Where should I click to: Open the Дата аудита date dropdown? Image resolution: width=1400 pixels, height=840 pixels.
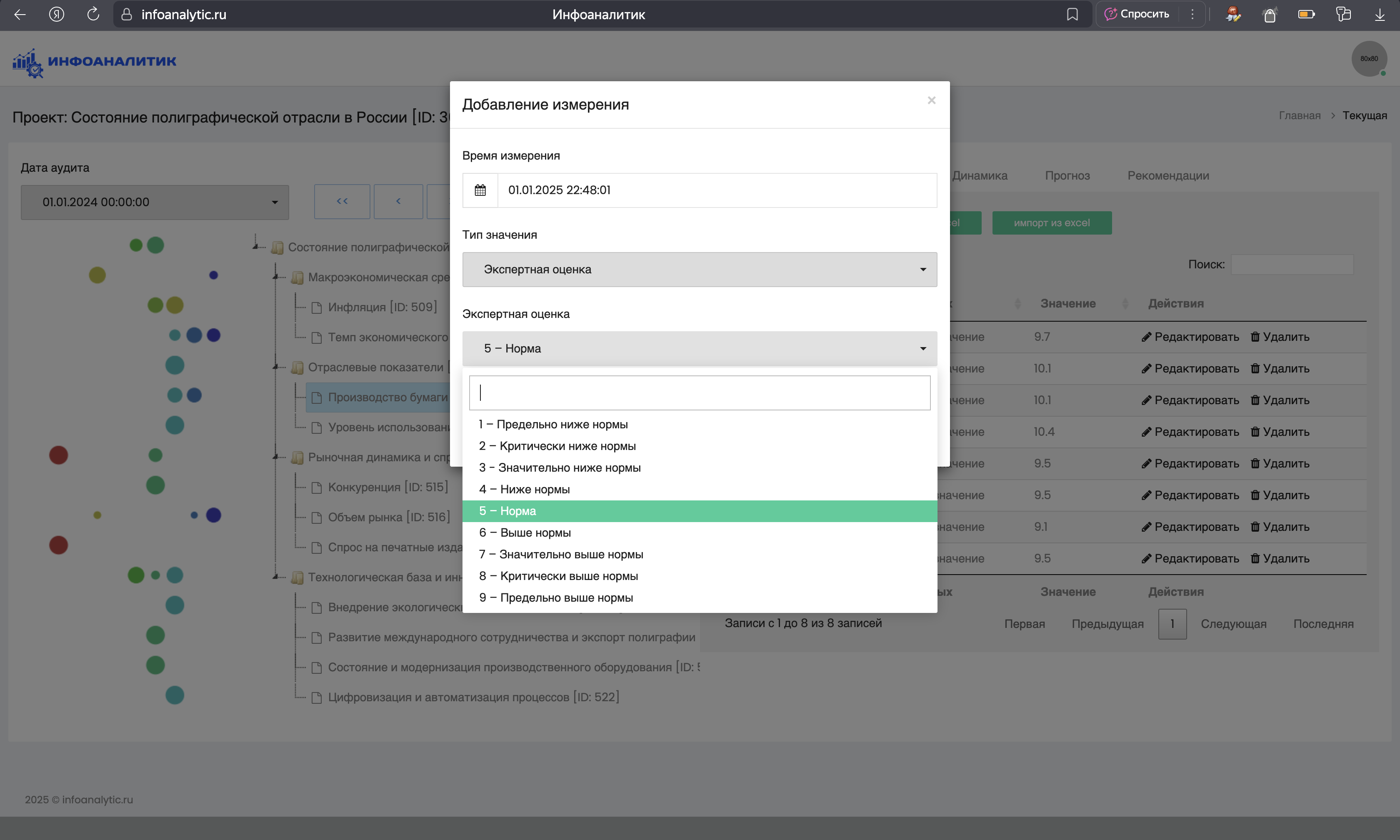[x=155, y=202]
